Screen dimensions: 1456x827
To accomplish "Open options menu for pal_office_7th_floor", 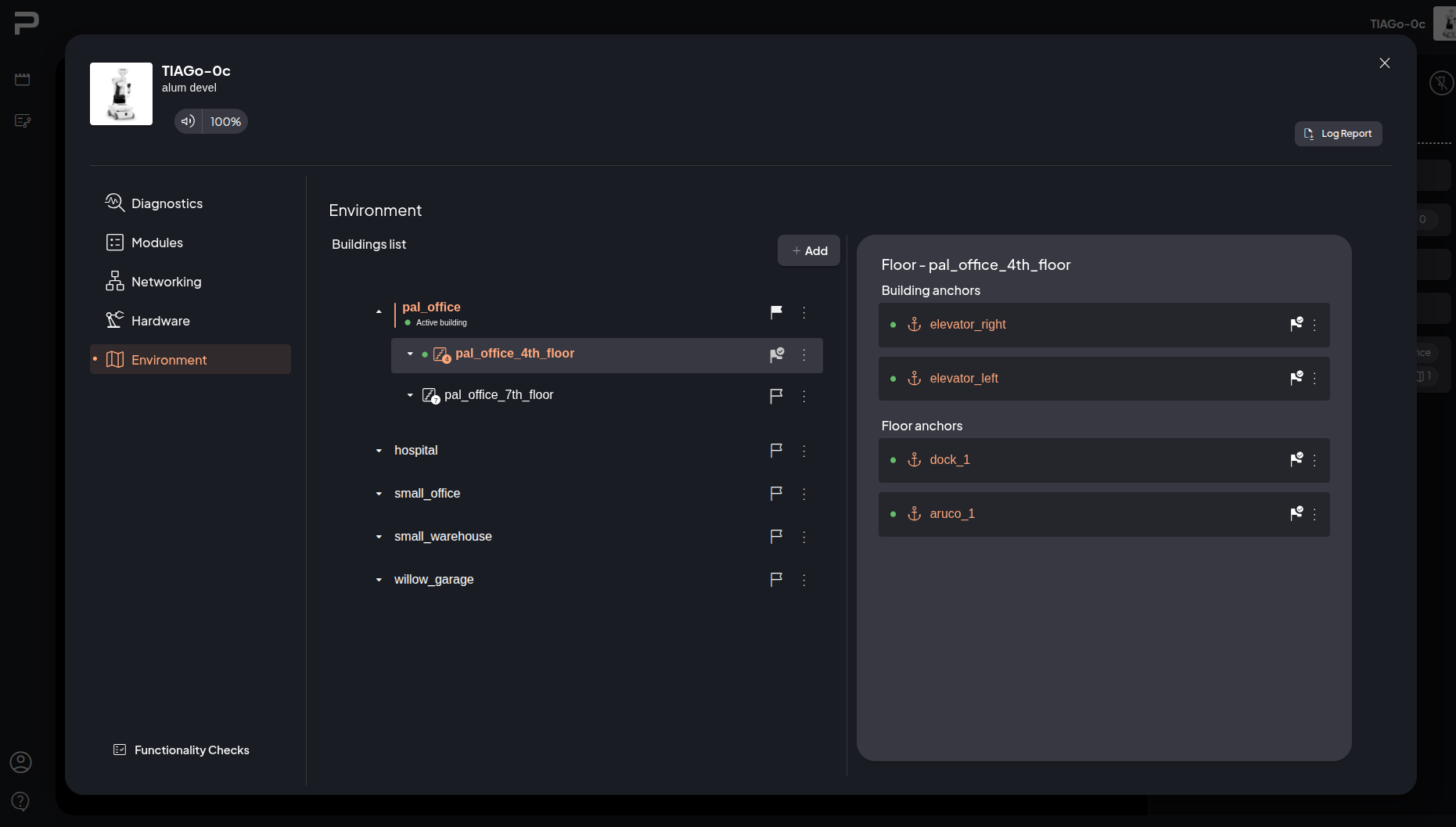I will (x=804, y=396).
